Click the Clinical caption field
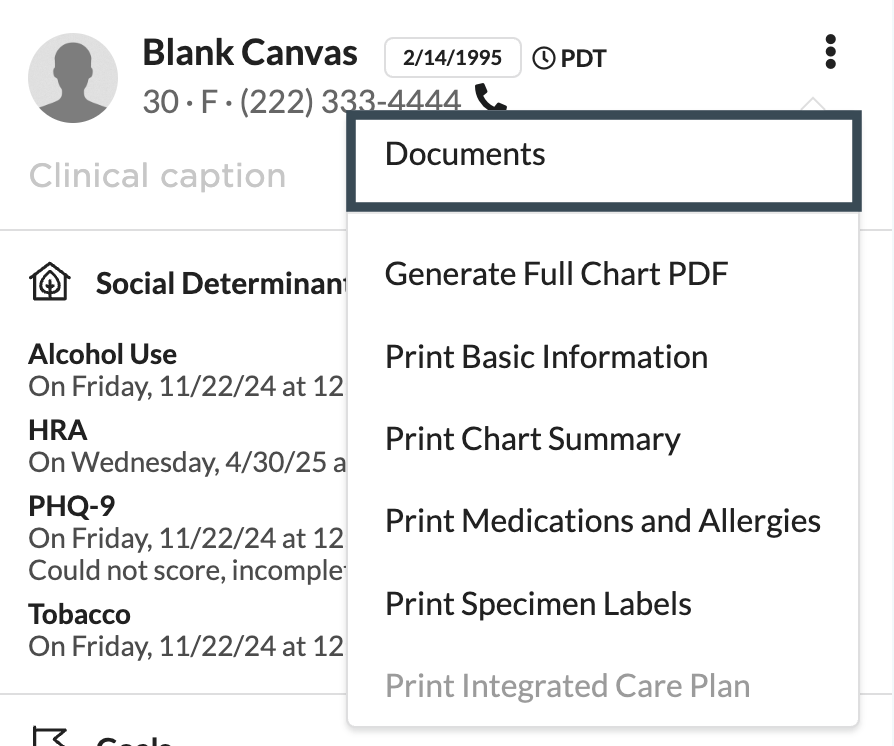894x746 pixels. click(x=157, y=176)
